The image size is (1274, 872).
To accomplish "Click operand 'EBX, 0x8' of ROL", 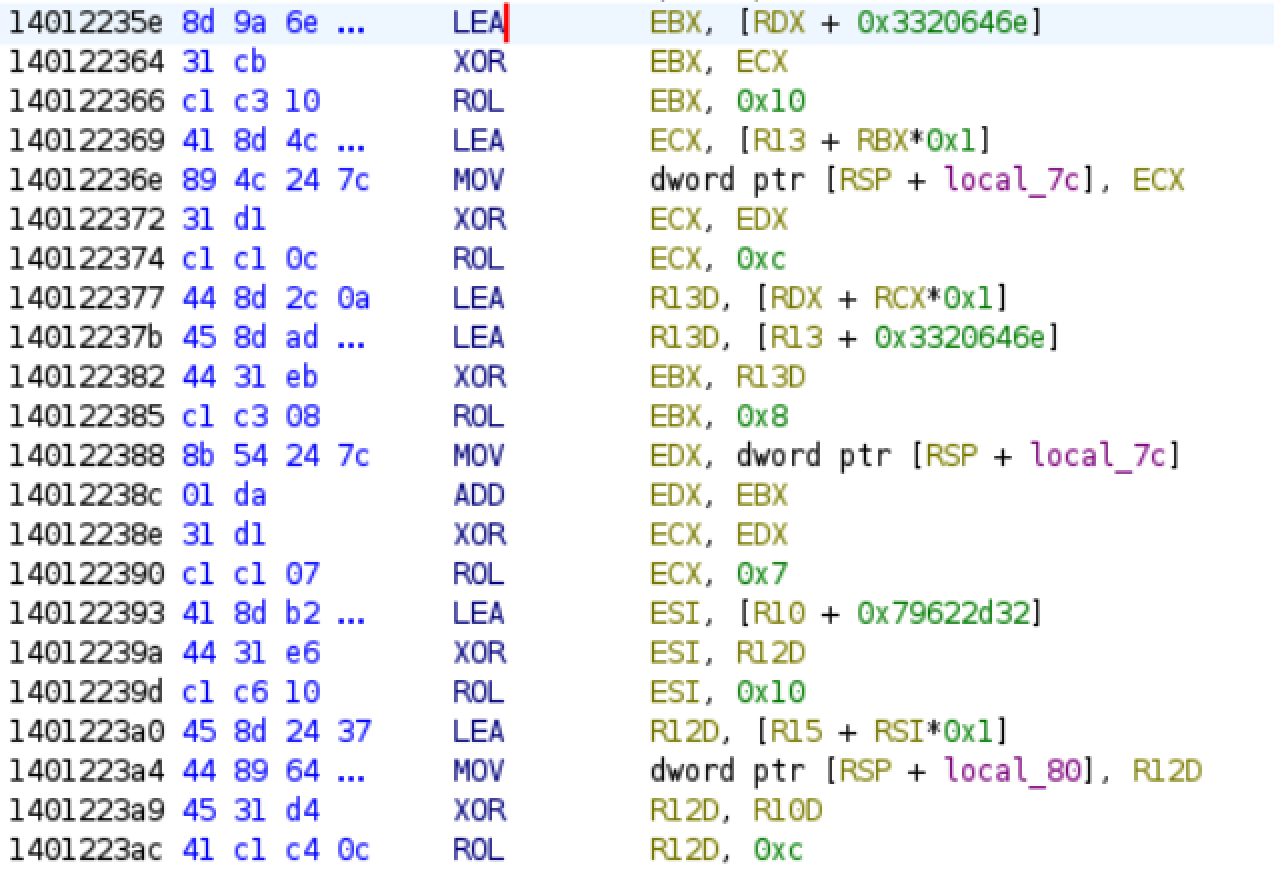I will point(718,416).
